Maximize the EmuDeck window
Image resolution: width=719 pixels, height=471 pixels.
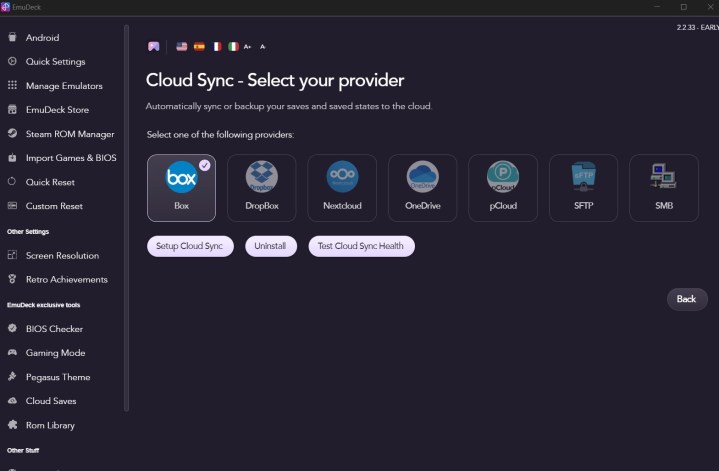pyautogui.click(x=684, y=7)
